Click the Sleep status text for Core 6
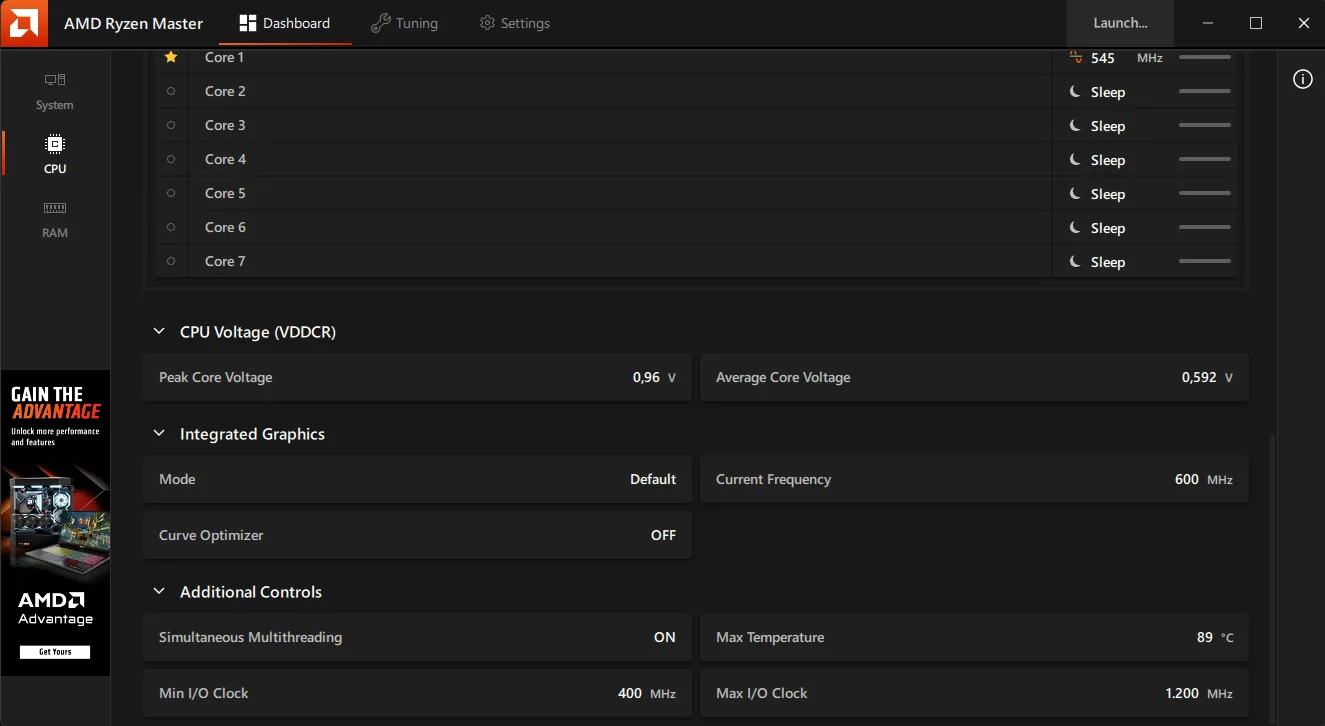This screenshot has height=726, width=1325. (x=1108, y=228)
